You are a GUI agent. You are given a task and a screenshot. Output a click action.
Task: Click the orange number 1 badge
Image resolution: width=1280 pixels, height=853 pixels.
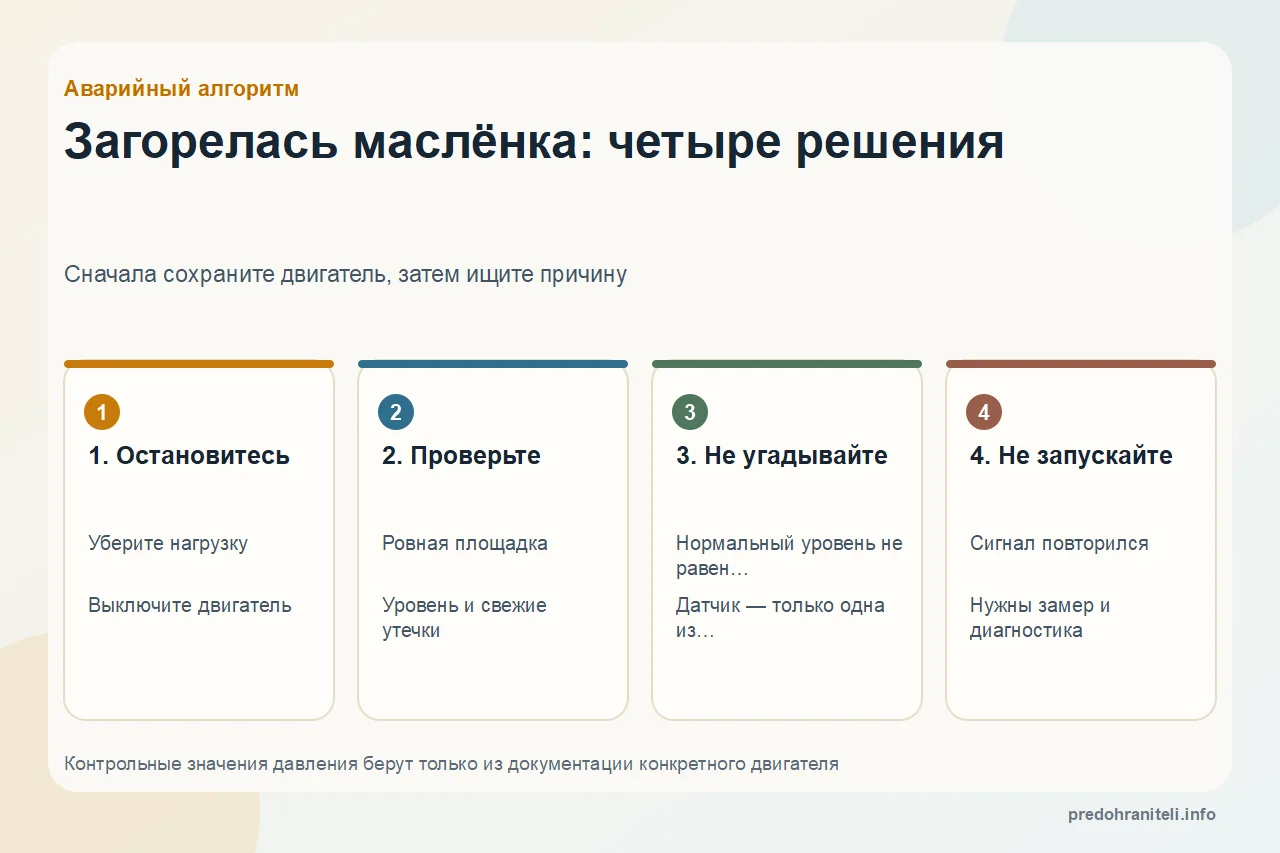click(x=102, y=412)
